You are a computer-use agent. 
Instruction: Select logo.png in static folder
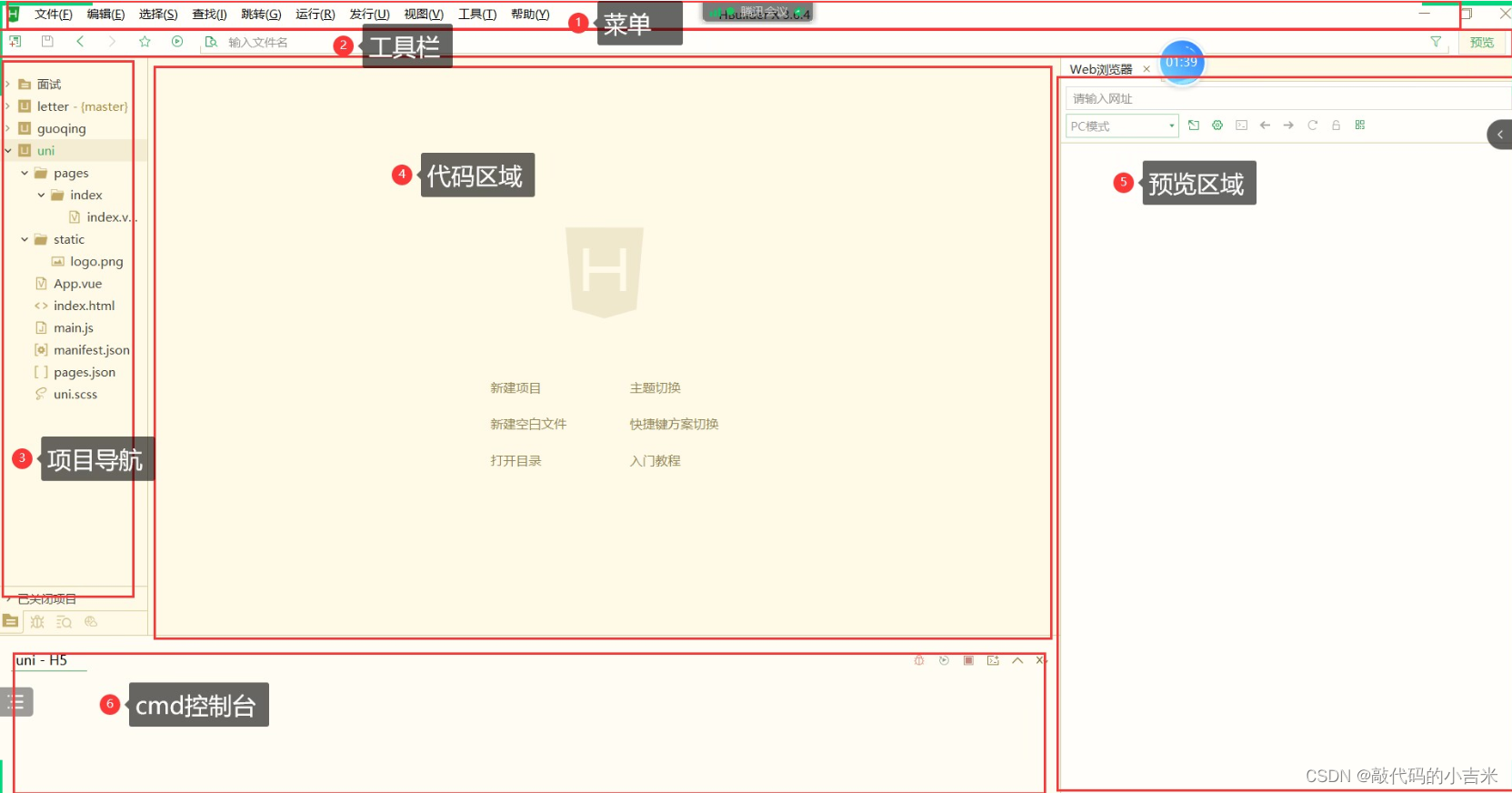96,262
